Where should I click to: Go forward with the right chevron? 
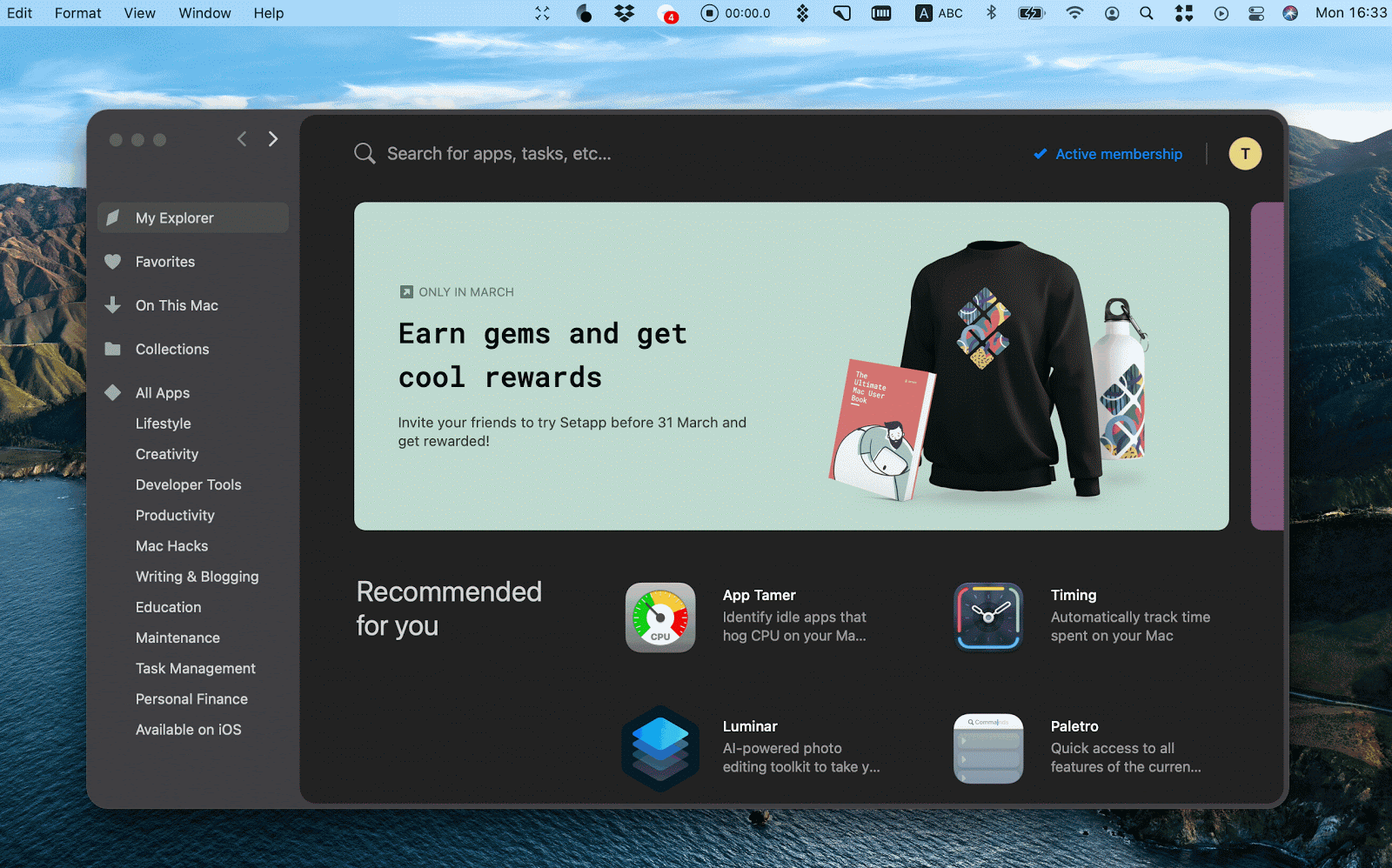click(273, 139)
